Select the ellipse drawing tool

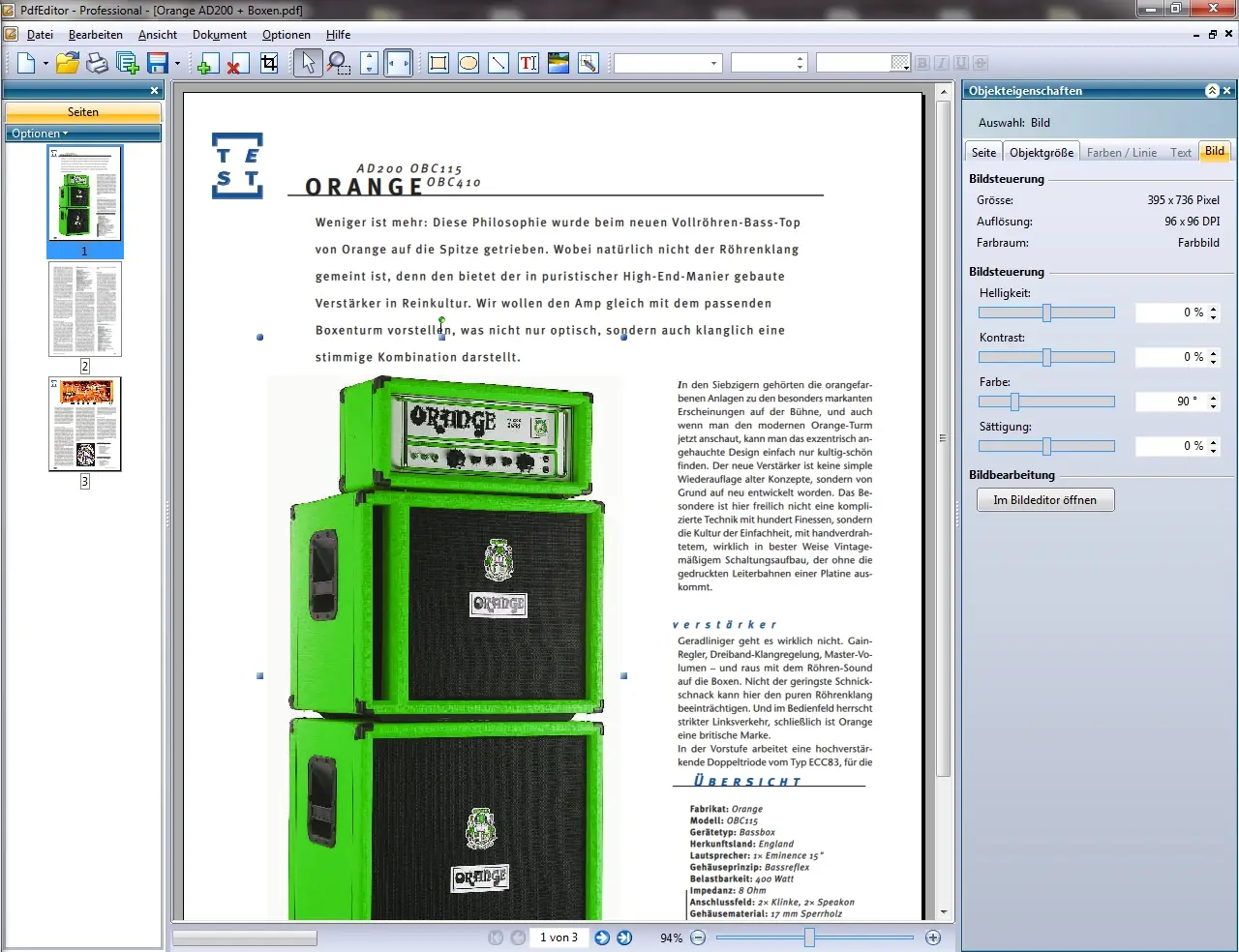click(468, 64)
